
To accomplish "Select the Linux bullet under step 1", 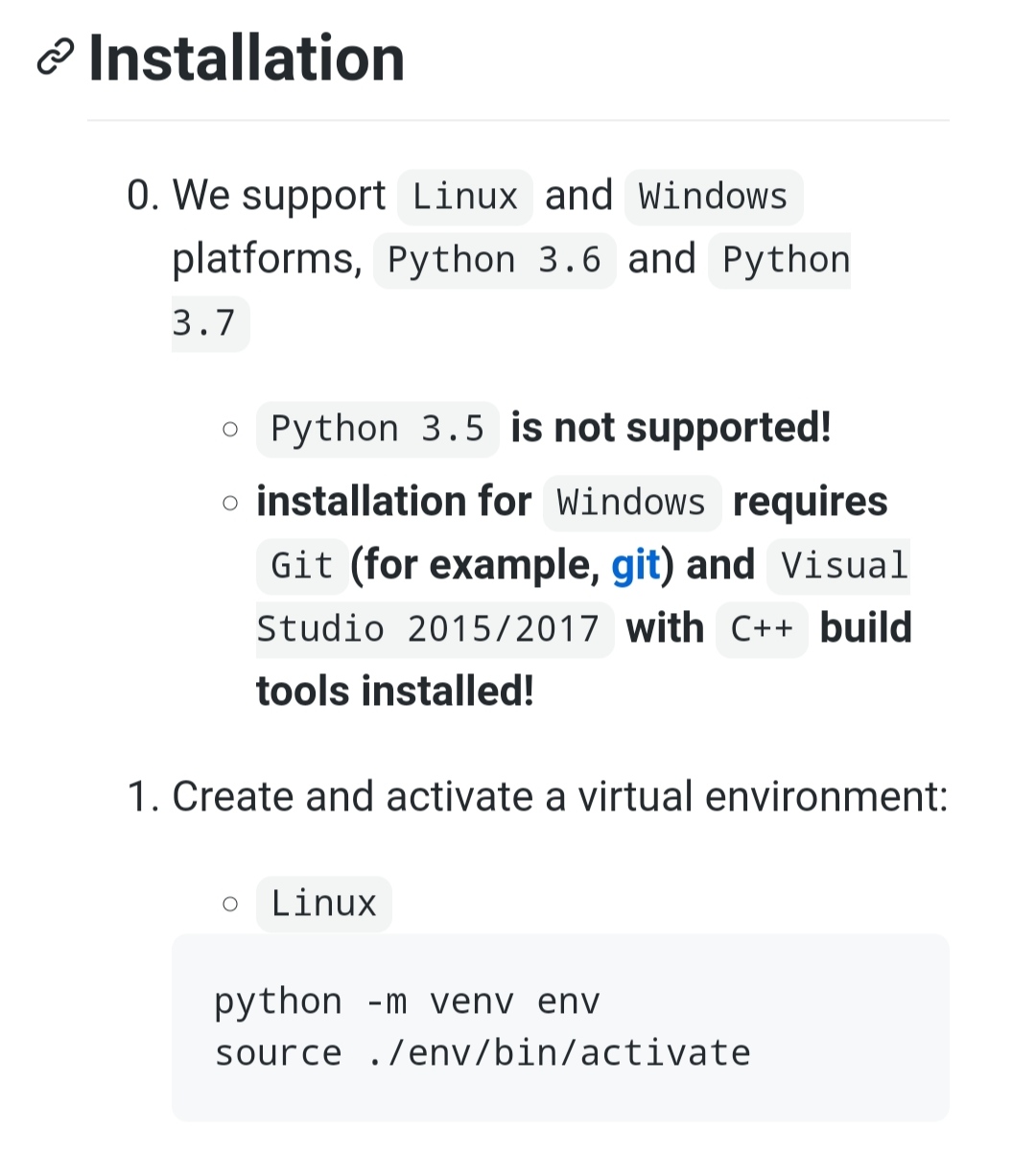I will [323, 902].
